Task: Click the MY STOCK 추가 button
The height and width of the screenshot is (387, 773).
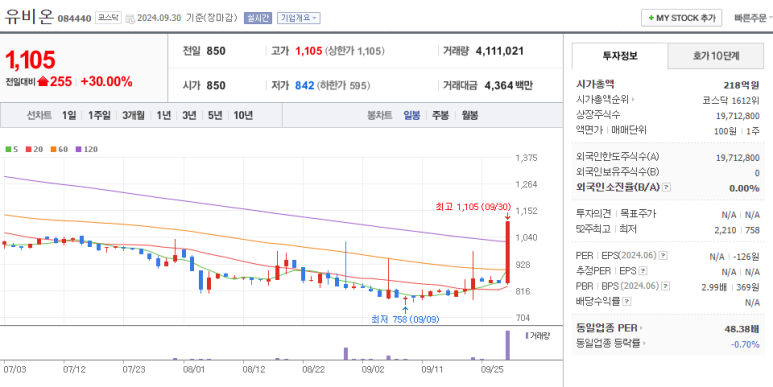Action: pos(681,18)
